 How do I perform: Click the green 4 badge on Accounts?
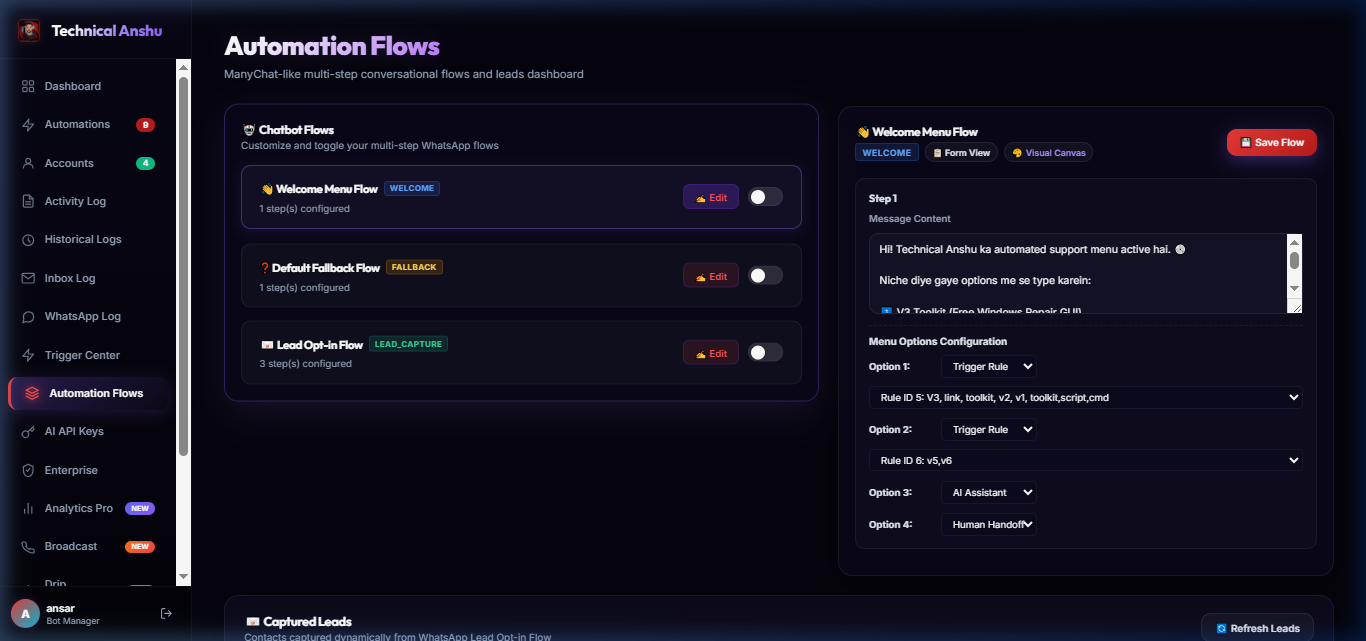[x=146, y=163]
